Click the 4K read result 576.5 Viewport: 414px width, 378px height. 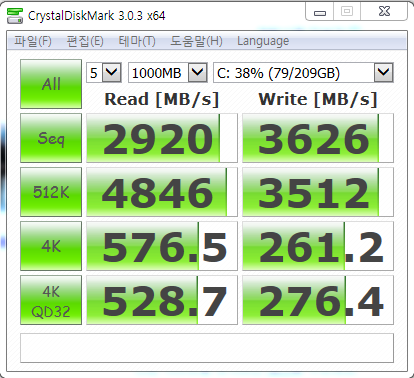click(162, 246)
